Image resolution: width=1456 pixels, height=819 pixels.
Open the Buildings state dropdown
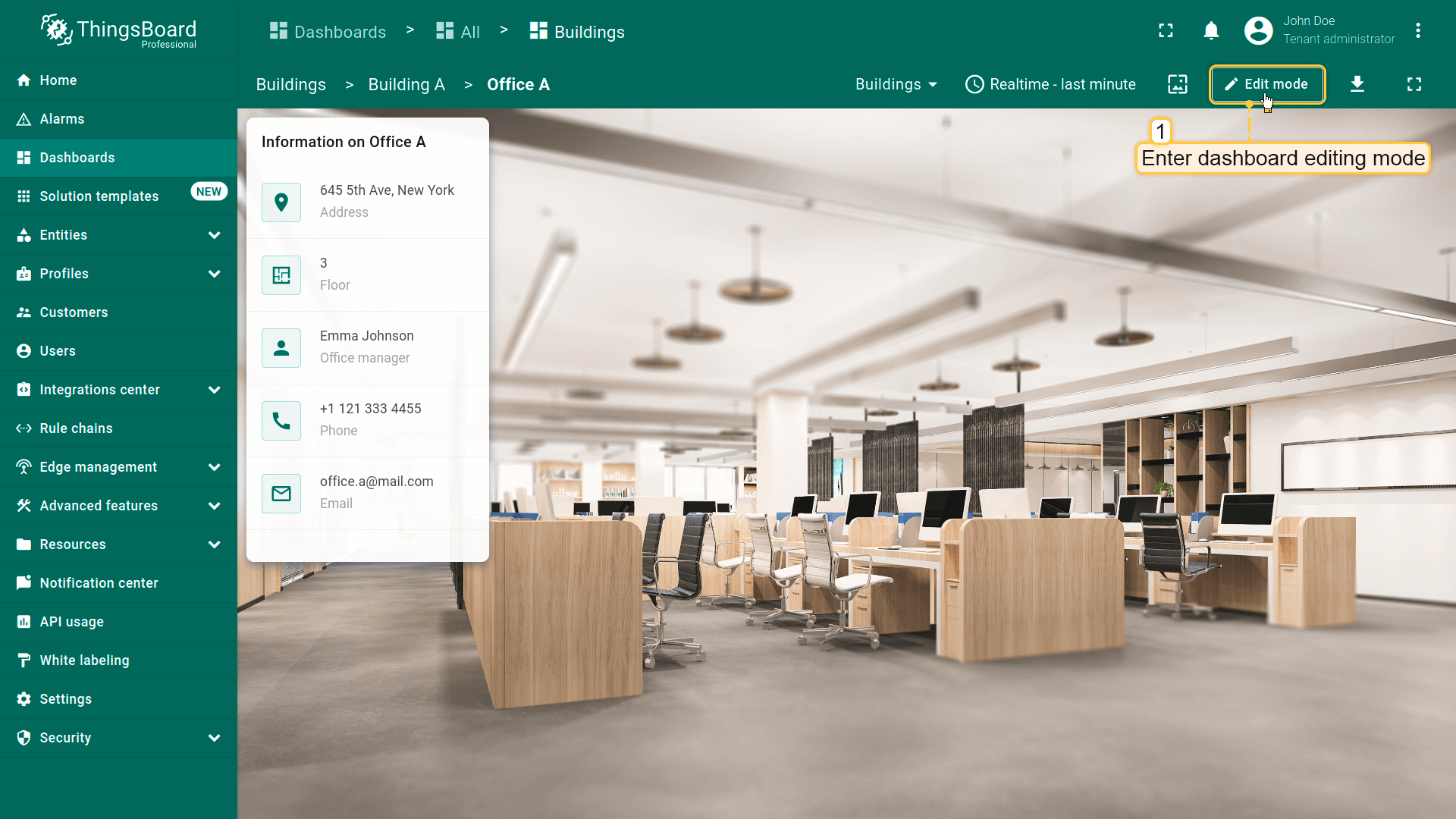pos(896,84)
